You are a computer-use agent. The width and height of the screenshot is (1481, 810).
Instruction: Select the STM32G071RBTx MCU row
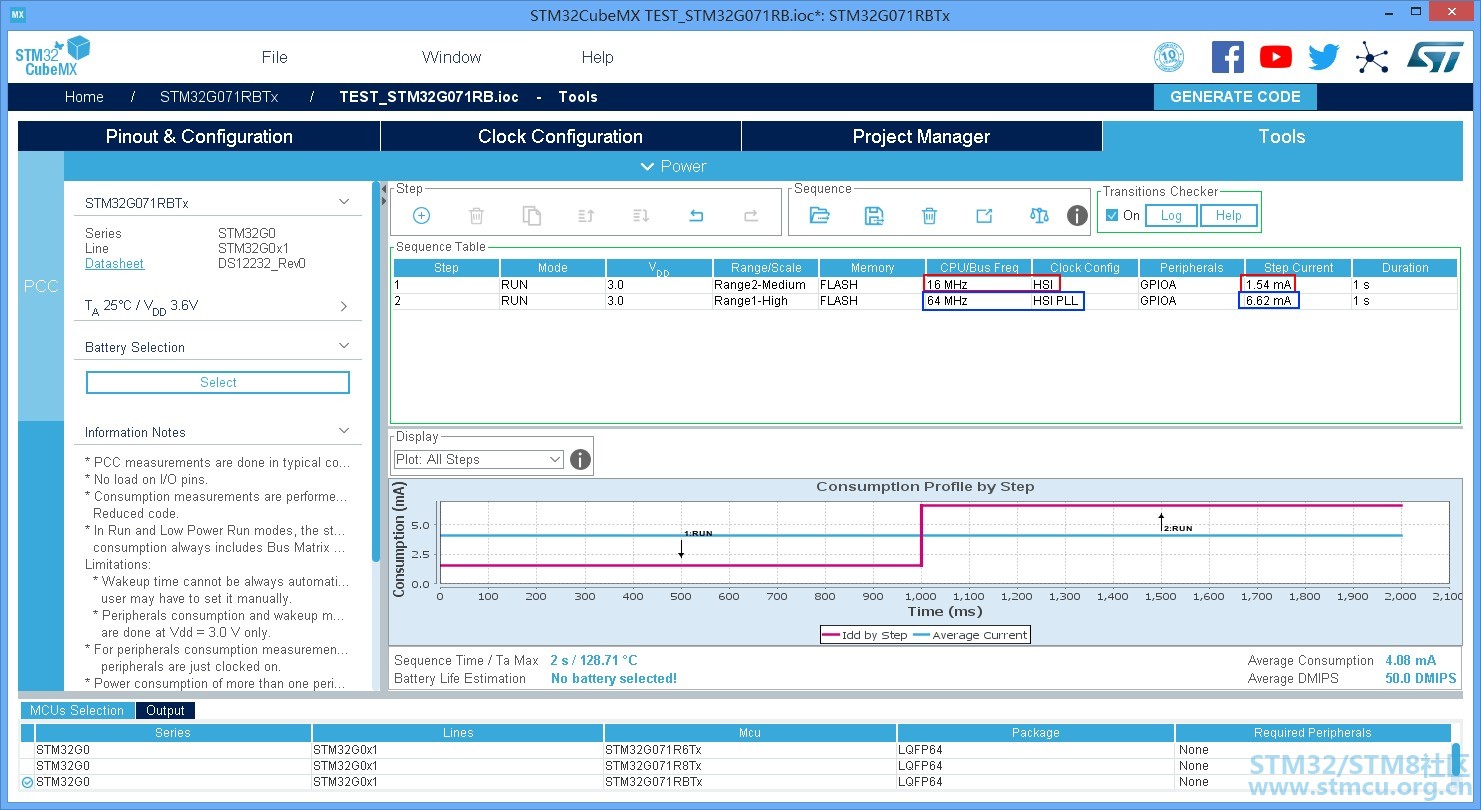pyautogui.click(x=735, y=782)
